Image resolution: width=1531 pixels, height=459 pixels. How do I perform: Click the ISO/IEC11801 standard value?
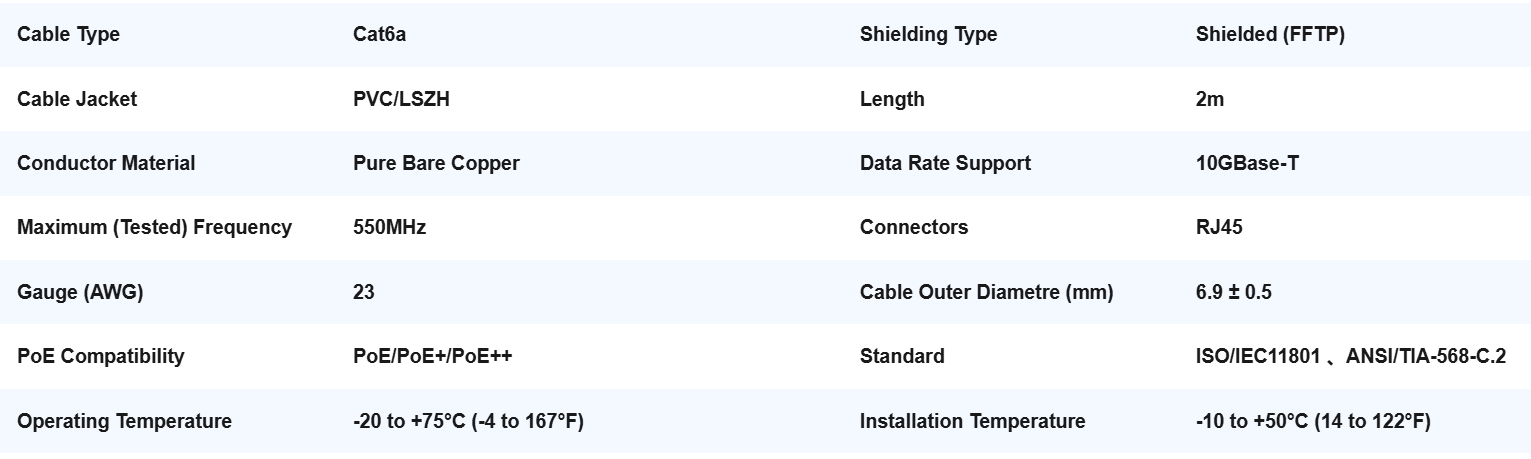(x=1258, y=356)
